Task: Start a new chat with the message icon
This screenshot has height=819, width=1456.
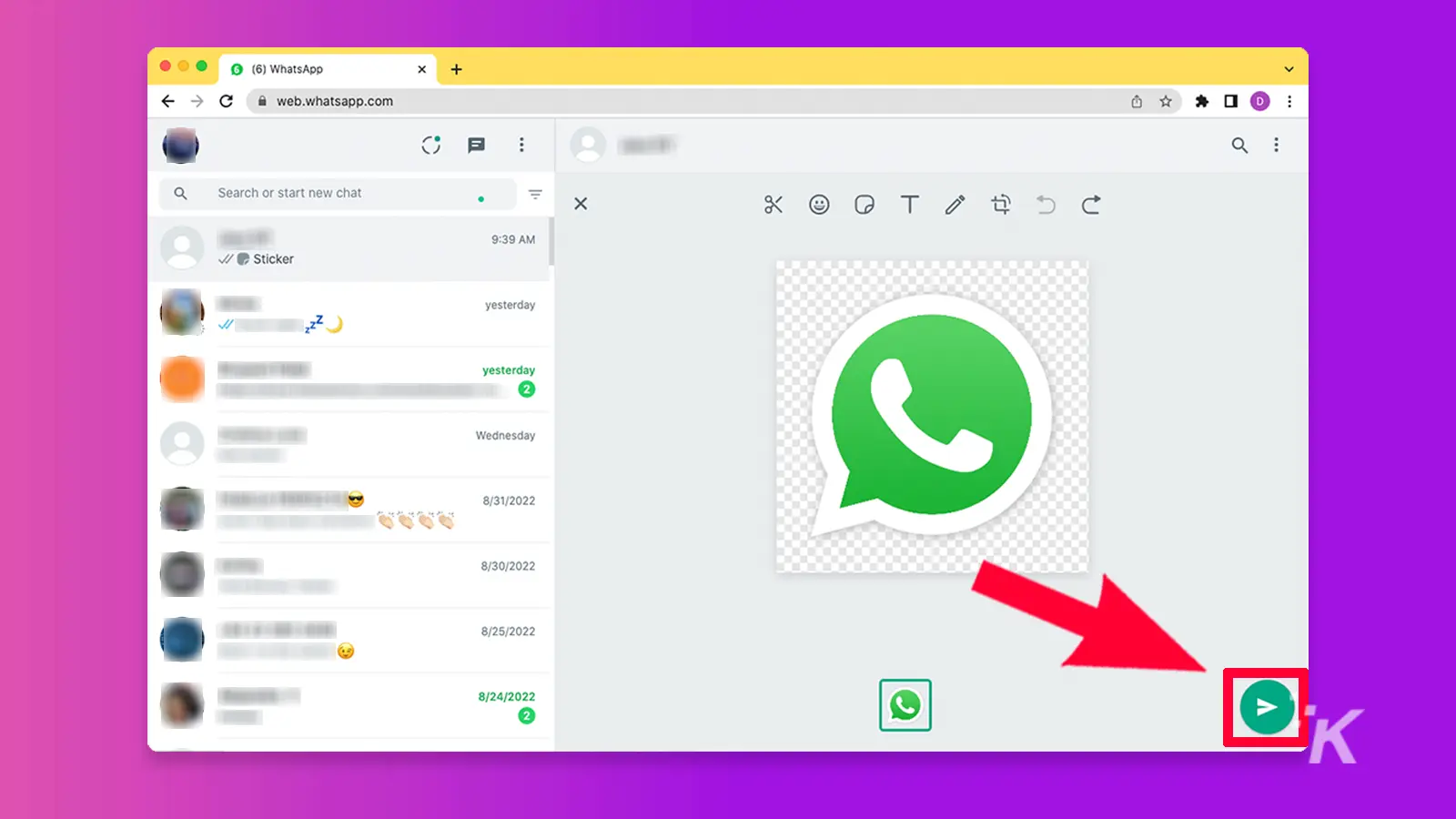Action: point(476,146)
